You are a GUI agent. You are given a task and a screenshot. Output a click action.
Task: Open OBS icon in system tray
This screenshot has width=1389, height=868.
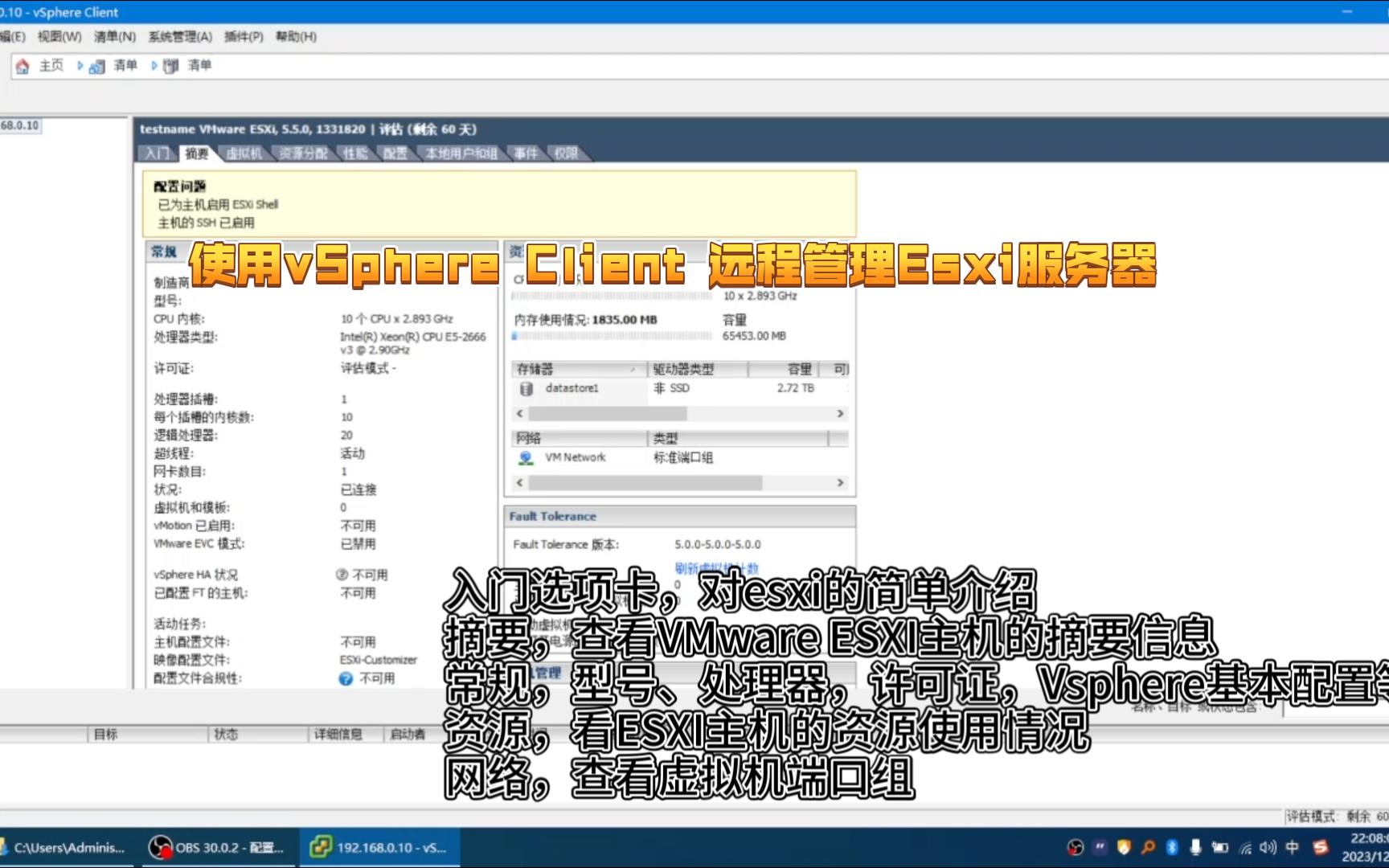pyautogui.click(x=1076, y=847)
